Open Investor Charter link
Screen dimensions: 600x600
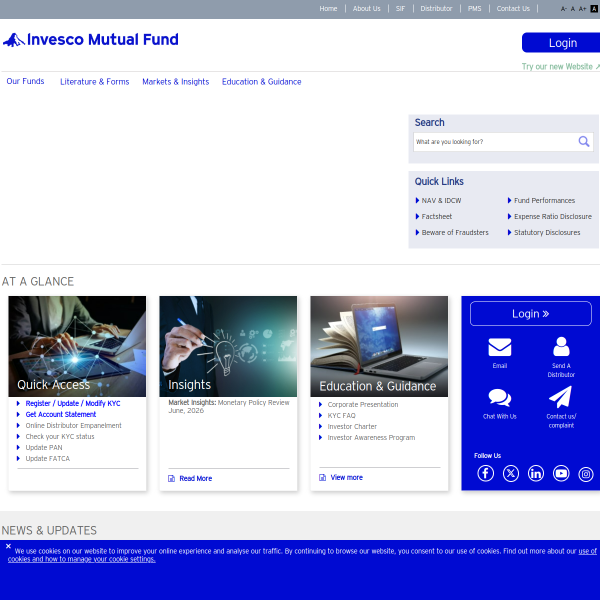(352, 427)
